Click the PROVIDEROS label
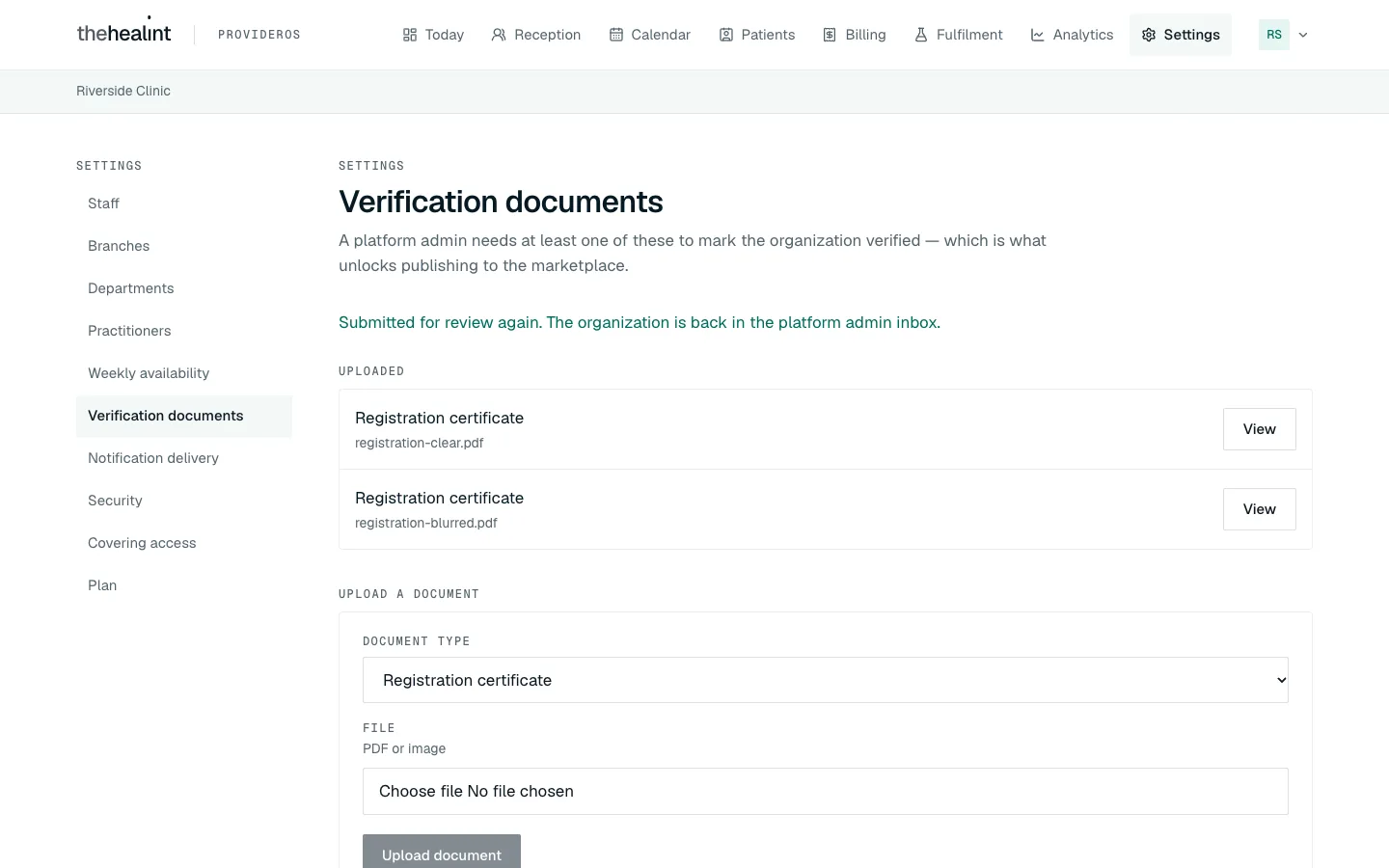The height and width of the screenshot is (868, 1389). click(259, 35)
